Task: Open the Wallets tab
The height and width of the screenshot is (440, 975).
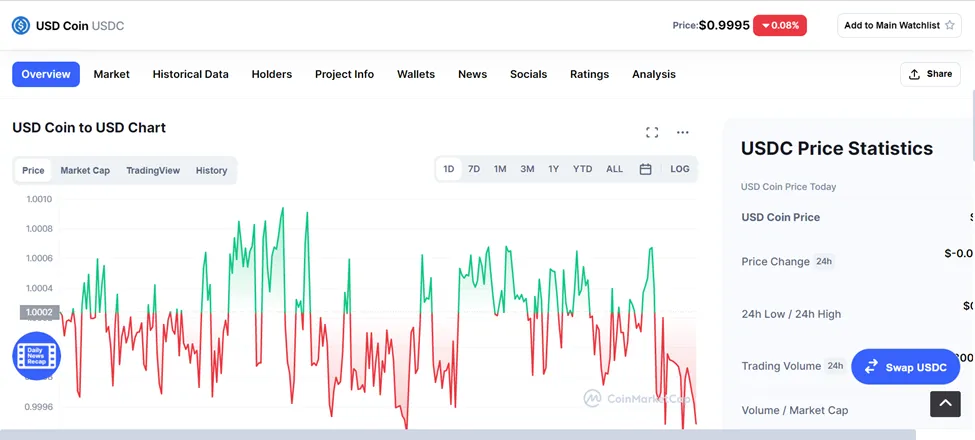Action: (416, 74)
